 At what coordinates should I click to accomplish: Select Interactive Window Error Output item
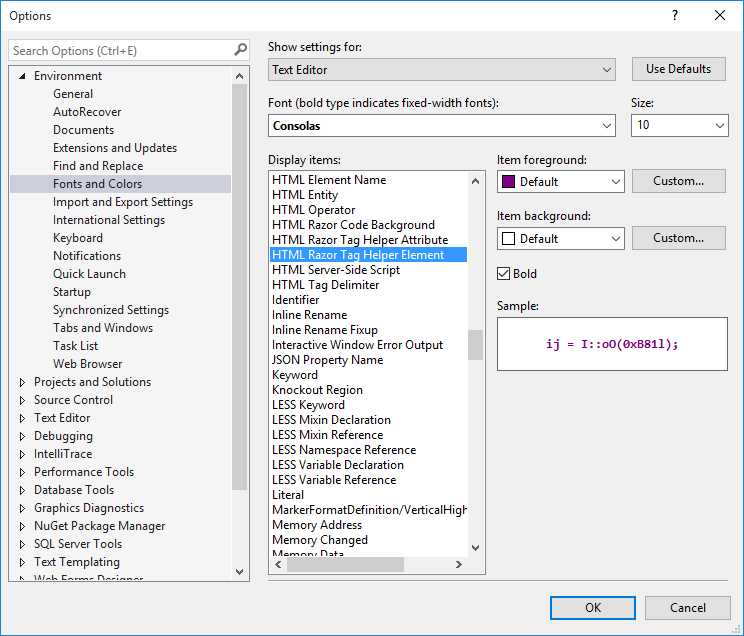tap(357, 345)
